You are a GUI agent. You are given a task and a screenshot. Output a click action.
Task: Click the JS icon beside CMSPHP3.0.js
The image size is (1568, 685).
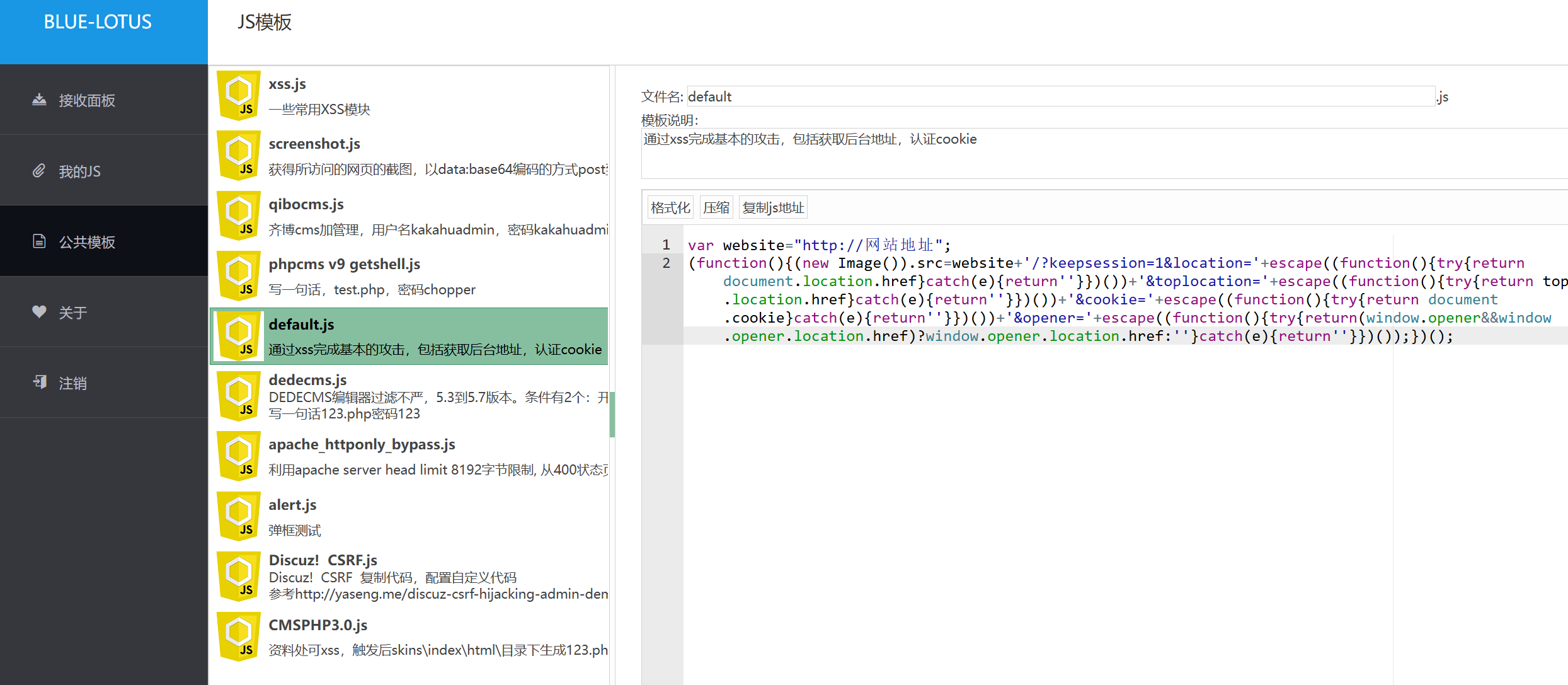(239, 637)
